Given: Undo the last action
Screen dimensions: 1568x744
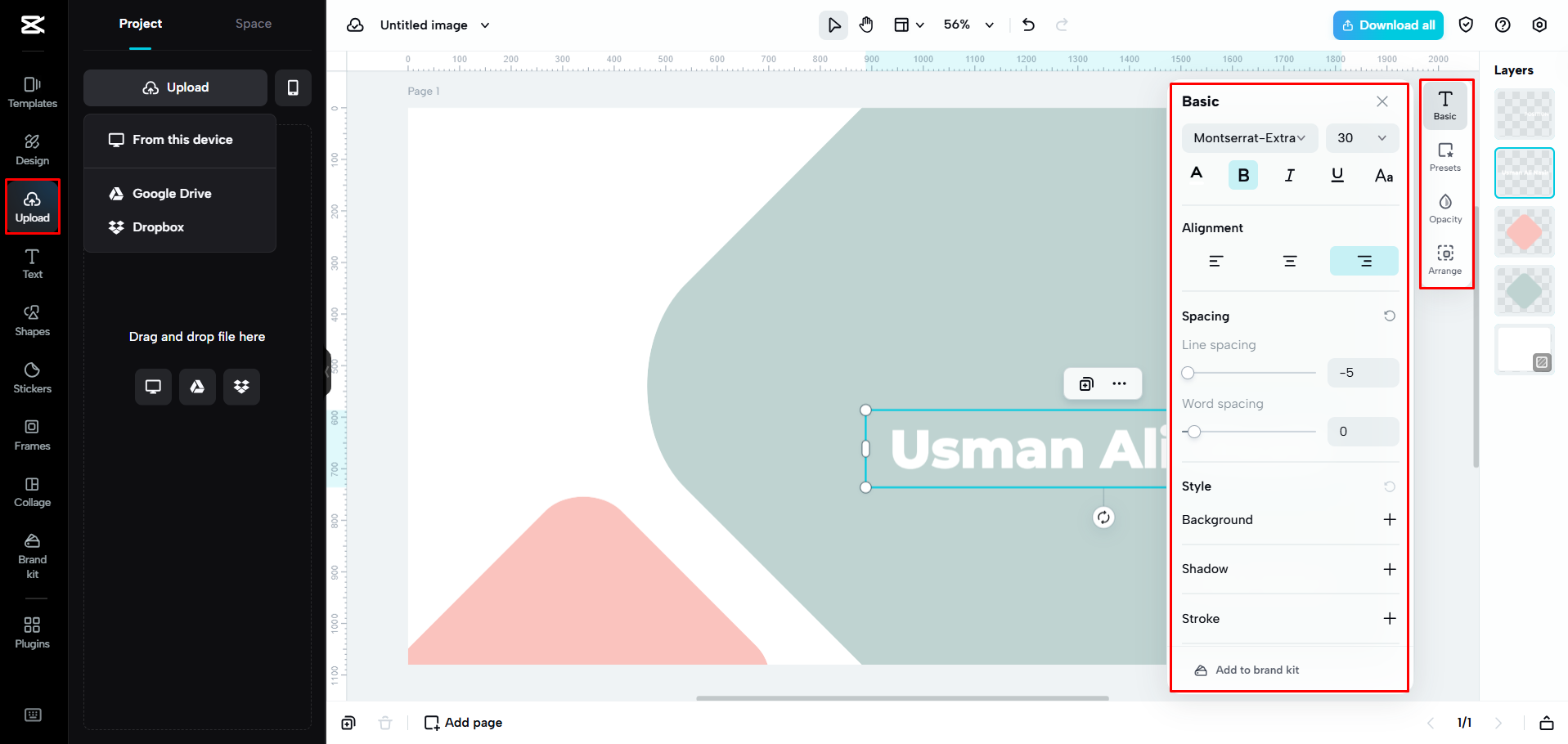Looking at the screenshot, I should coord(1029,25).
